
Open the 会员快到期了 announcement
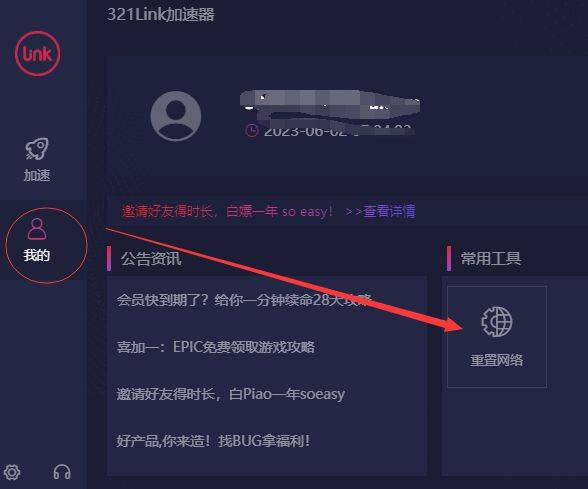[x=244, y=300]
